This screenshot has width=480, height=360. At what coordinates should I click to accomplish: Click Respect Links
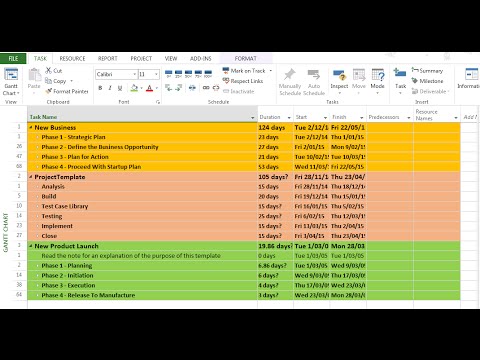coord(243,81)
